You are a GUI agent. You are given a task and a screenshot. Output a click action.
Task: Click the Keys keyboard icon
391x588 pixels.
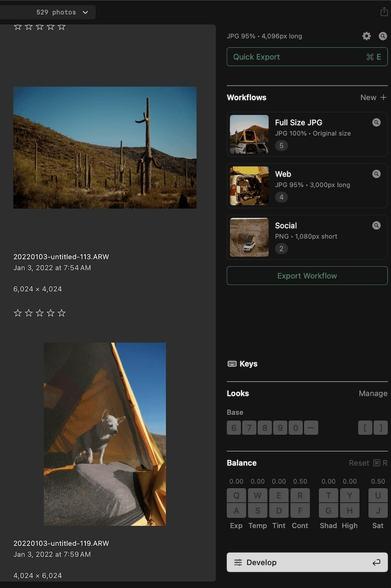point(232,364)
